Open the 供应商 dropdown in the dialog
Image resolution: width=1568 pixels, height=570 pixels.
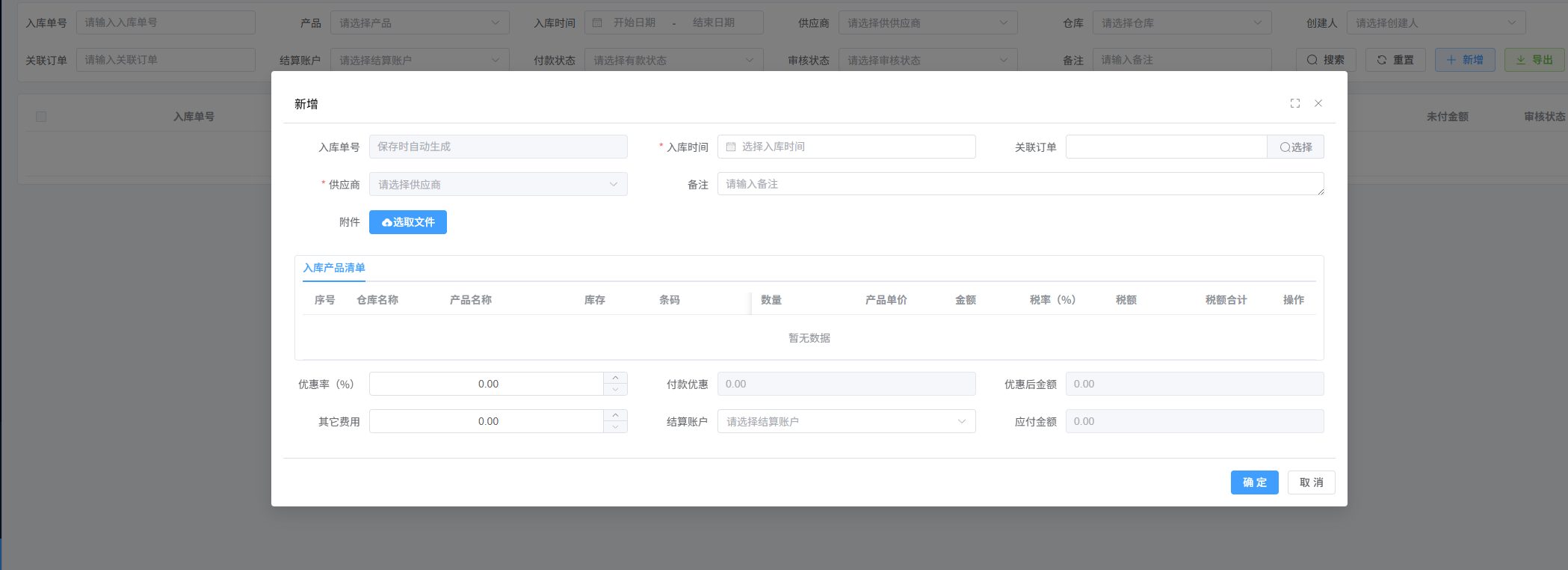pos(499,184)
